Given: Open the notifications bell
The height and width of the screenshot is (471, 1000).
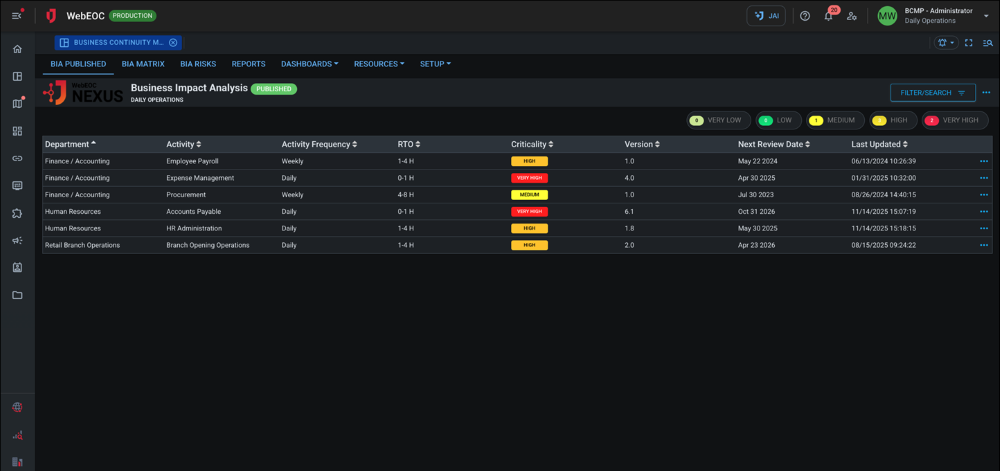Looking at the screenshot, I should click(828, 16).
